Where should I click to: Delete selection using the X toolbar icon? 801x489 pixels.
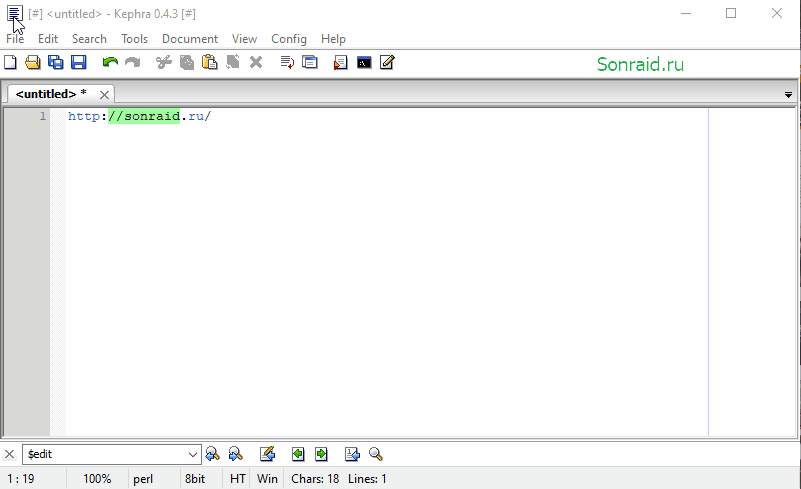click(256, 62)
